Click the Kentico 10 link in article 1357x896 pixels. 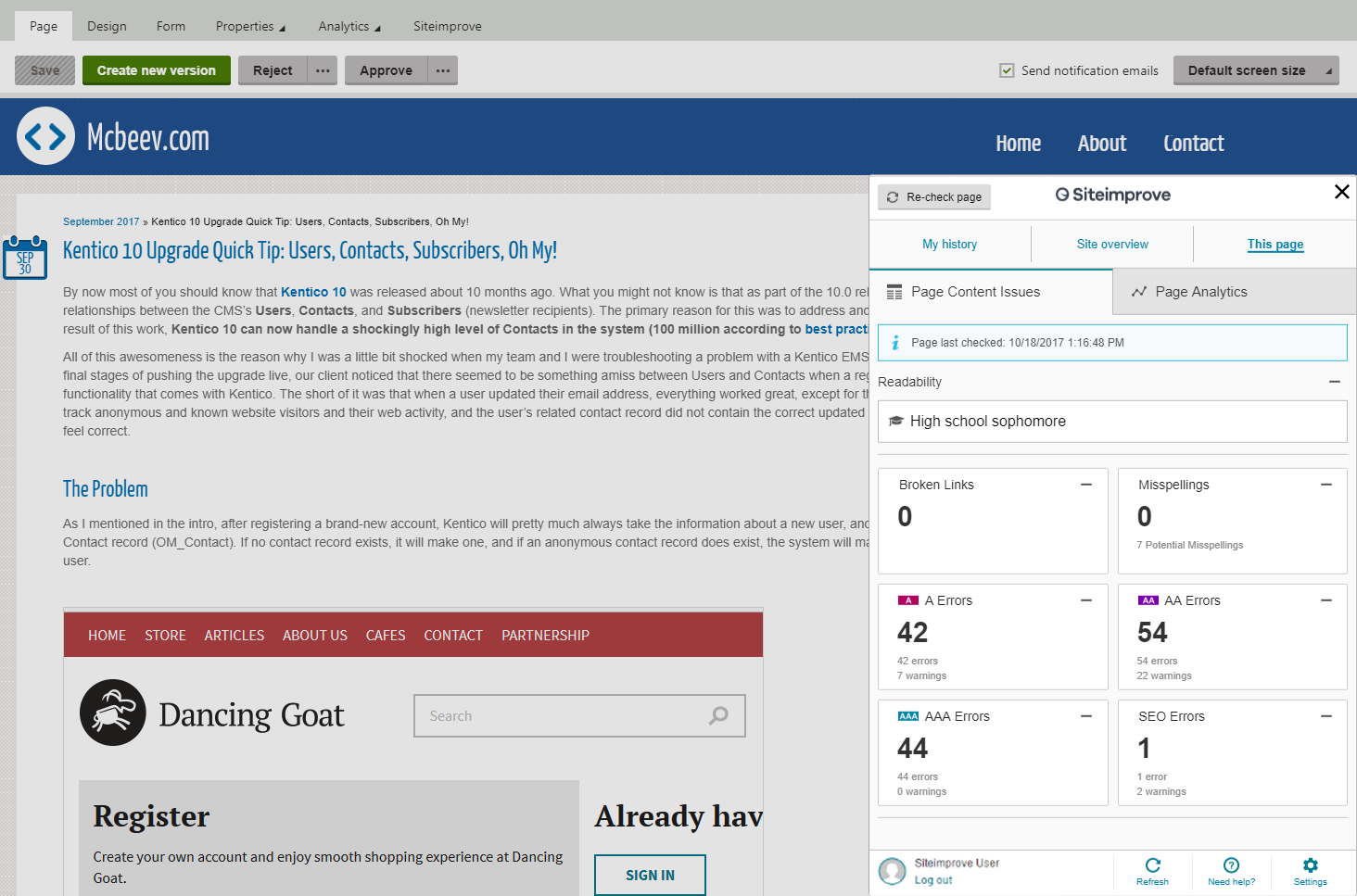[x=313, y=292]
